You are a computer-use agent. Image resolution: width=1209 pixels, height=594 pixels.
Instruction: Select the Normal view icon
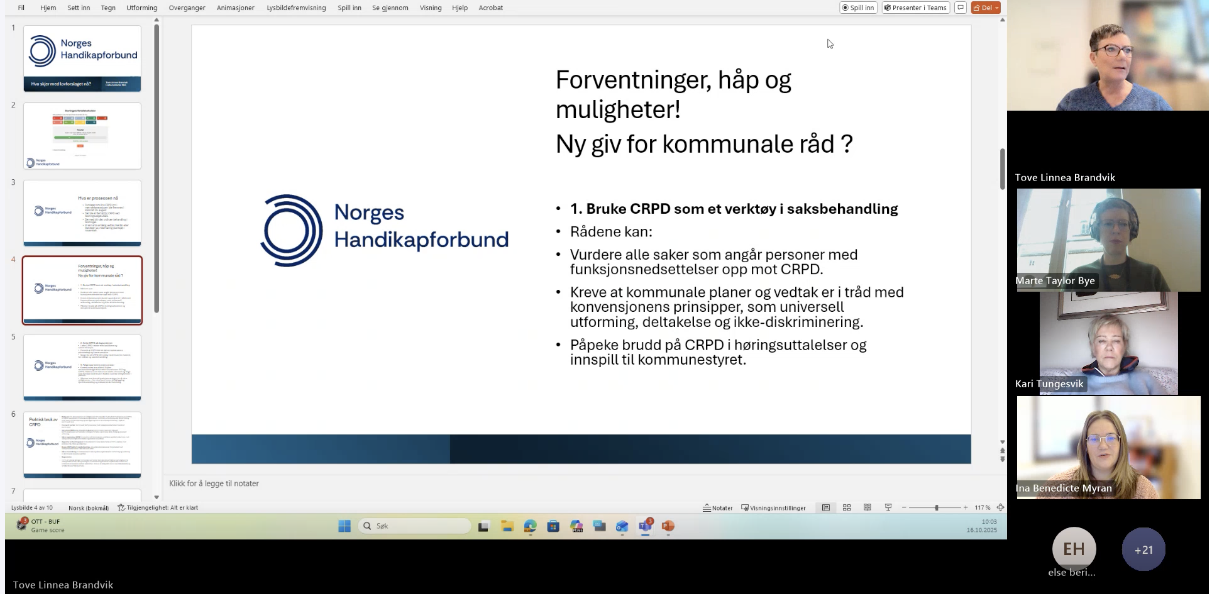(x=826, y=507)
